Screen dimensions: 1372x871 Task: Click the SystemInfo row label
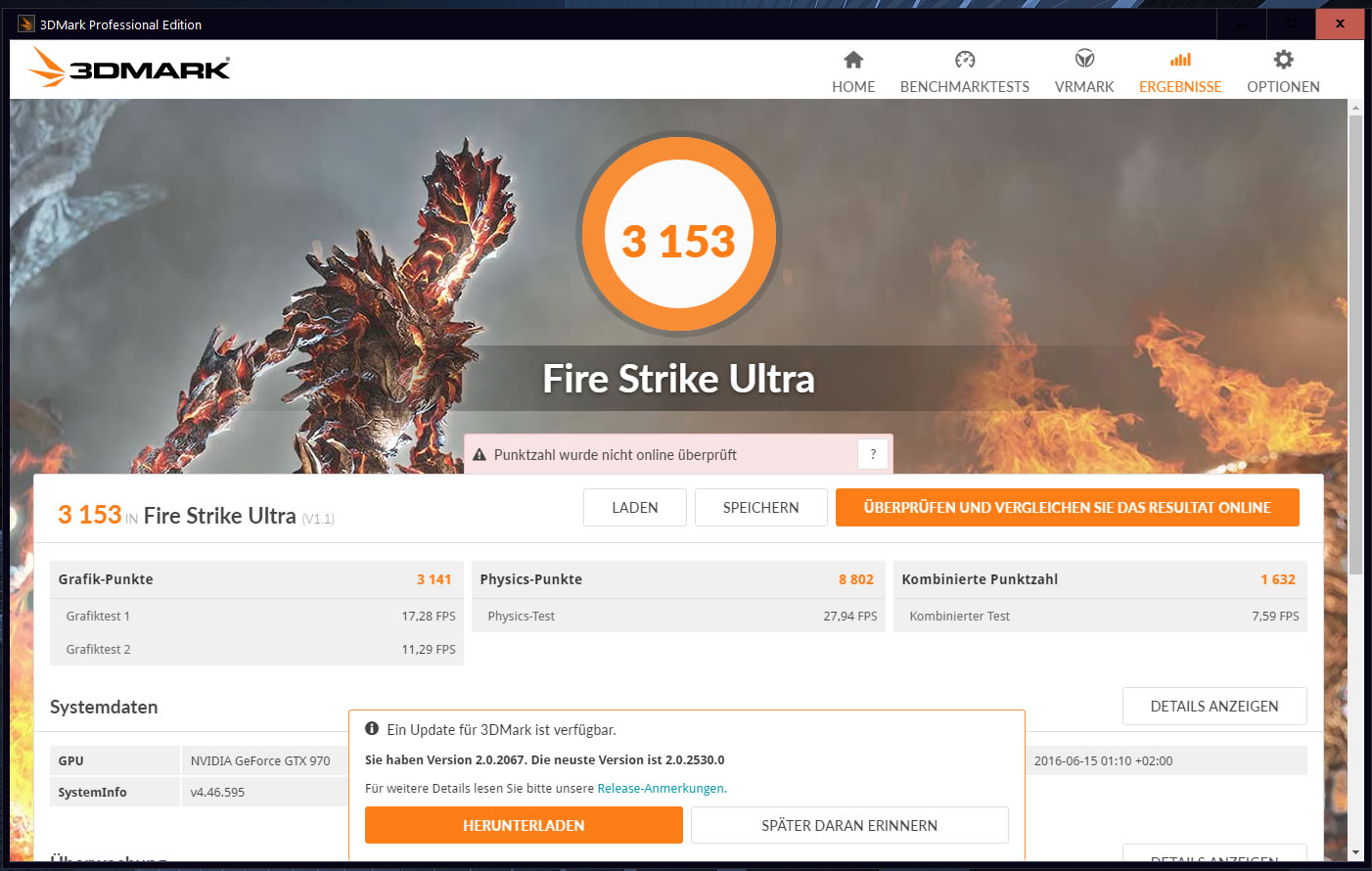(x=92, y=792)
